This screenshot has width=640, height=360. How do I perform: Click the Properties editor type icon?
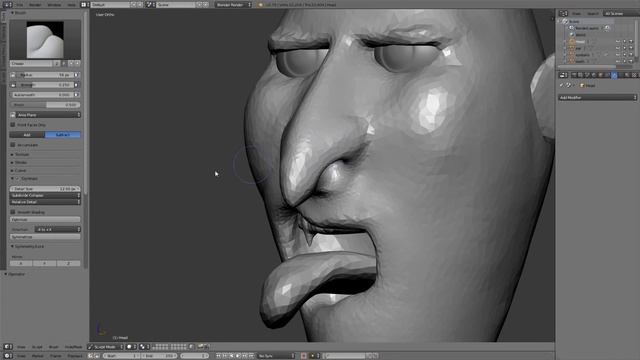tap(563, 75)
